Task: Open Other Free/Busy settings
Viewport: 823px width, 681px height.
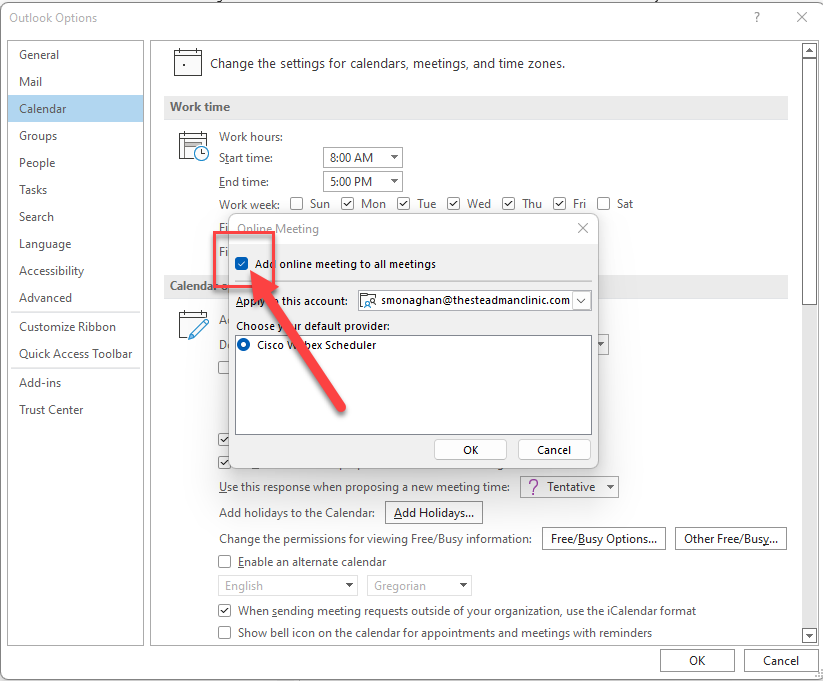Action: click(x=731, y=539)
